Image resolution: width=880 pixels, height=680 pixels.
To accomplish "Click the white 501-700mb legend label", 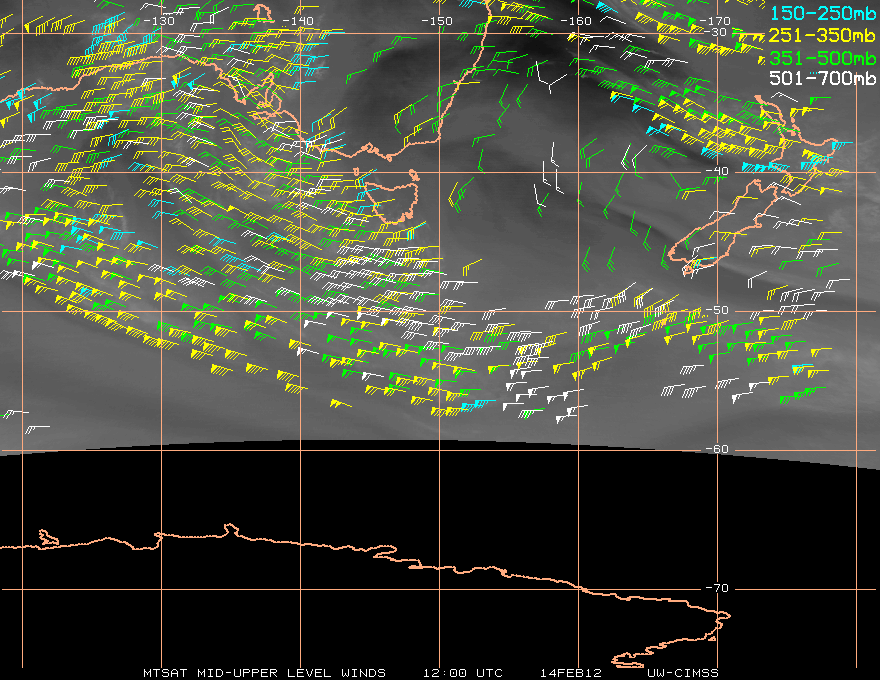I will [x=822, y=78].
